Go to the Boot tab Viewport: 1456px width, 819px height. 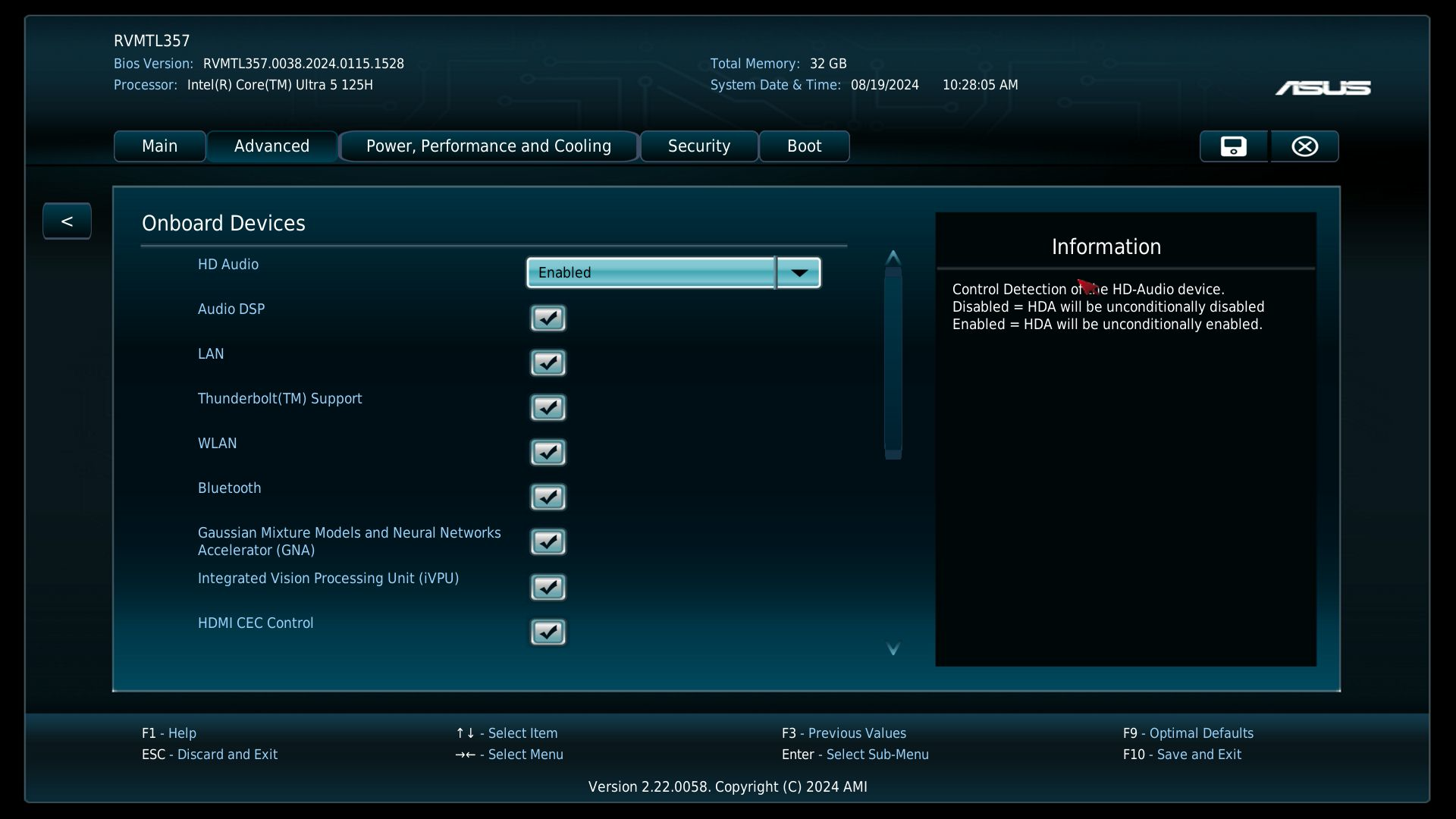point(804,146)
